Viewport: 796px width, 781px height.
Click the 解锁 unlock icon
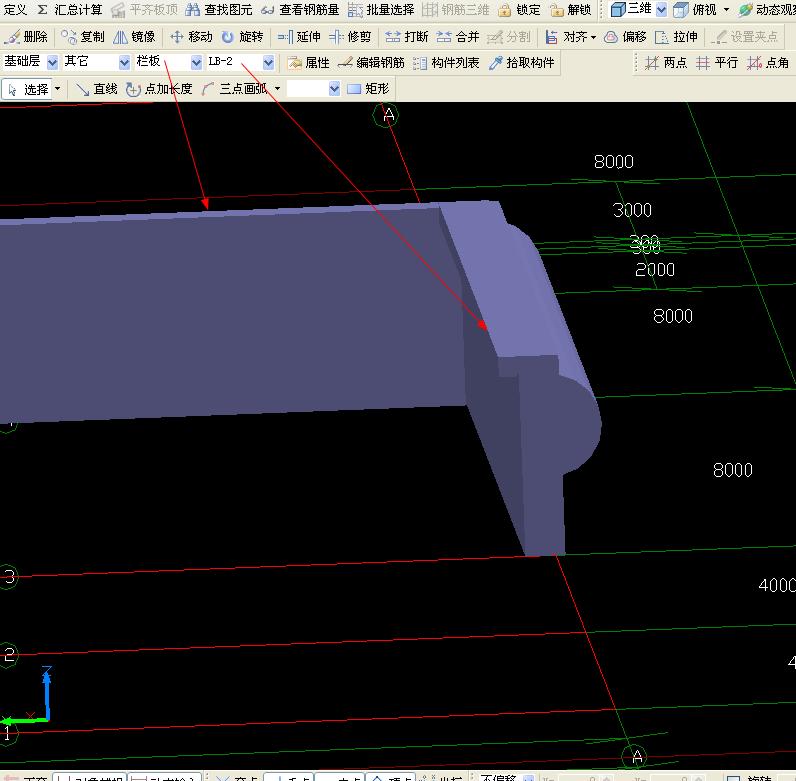(x=571, y=10)
